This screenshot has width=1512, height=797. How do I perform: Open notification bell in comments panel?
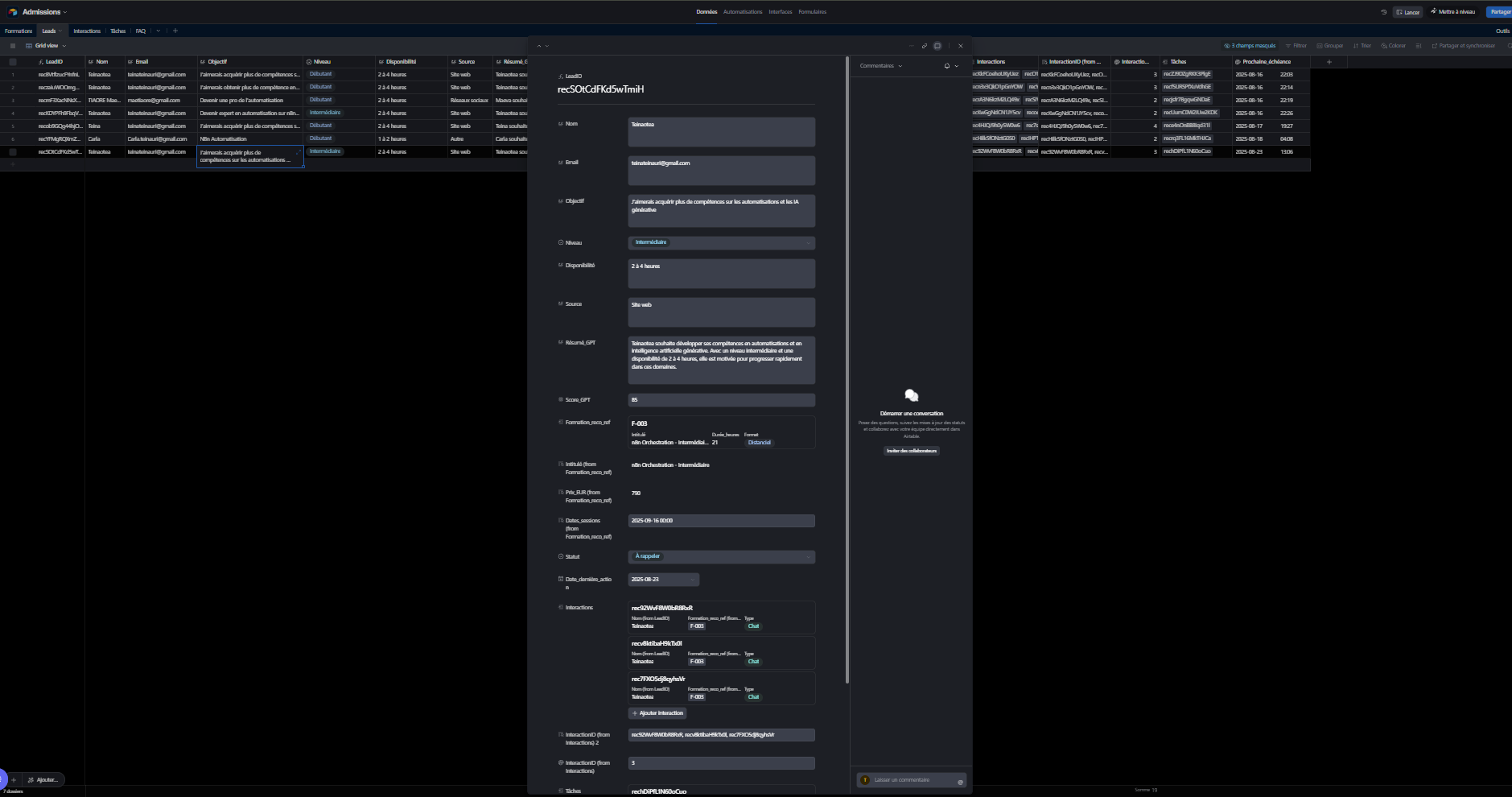pyautogui.click(x=947, y=66)
